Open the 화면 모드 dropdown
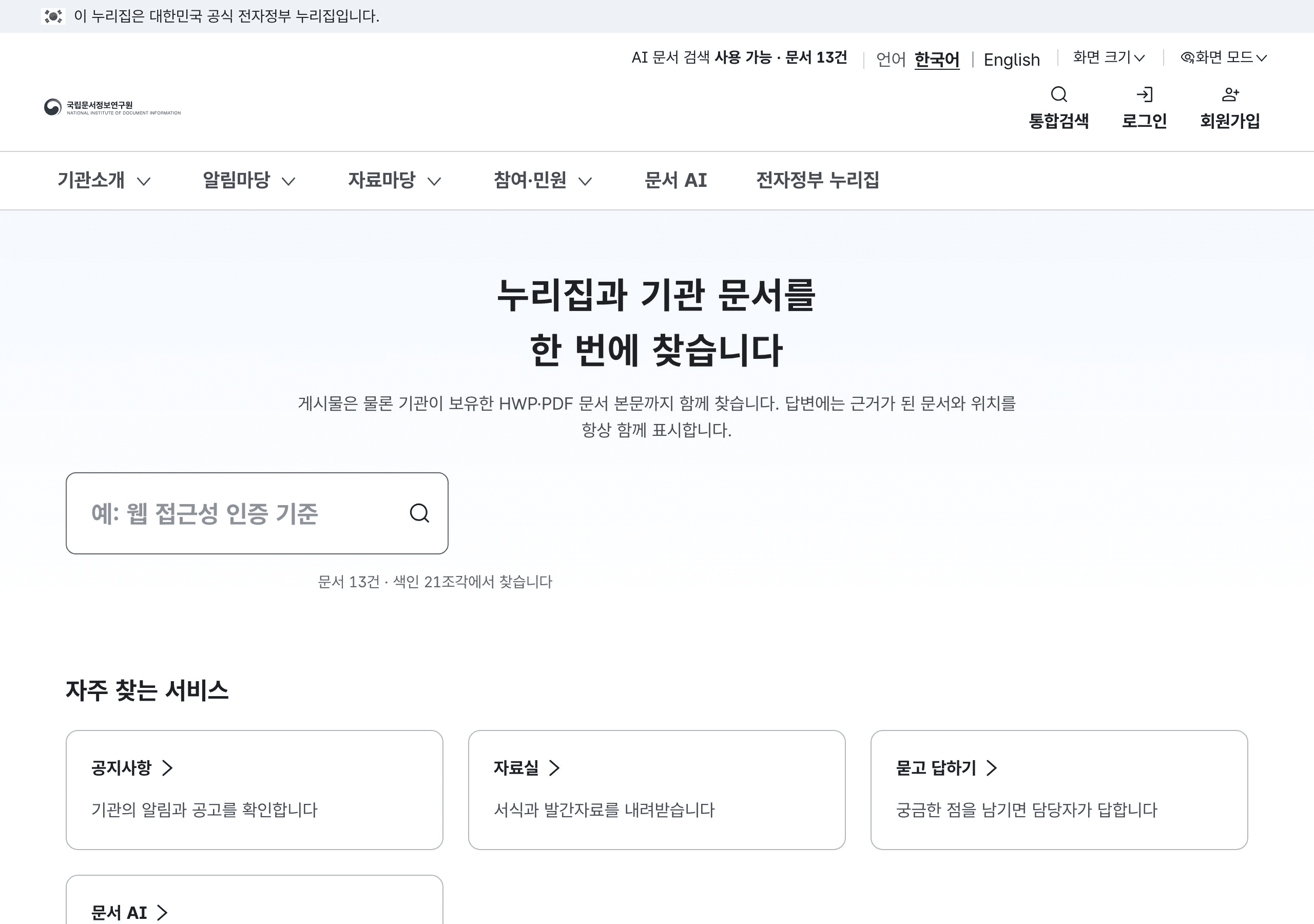Screen dimensions: 1314x924 (x=1224, y=57)
